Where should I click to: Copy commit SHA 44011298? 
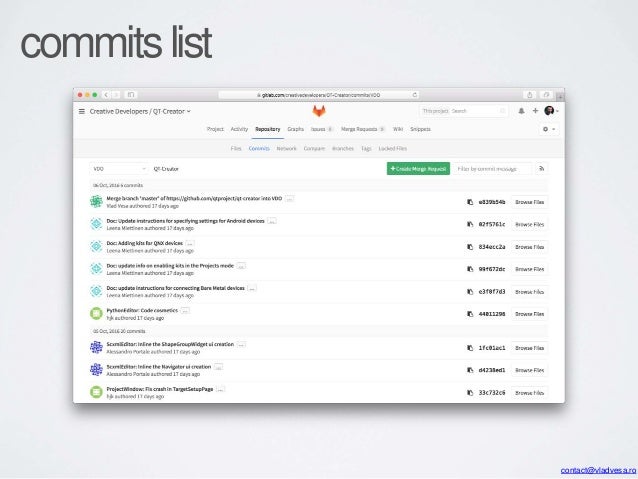click(470, 314)
